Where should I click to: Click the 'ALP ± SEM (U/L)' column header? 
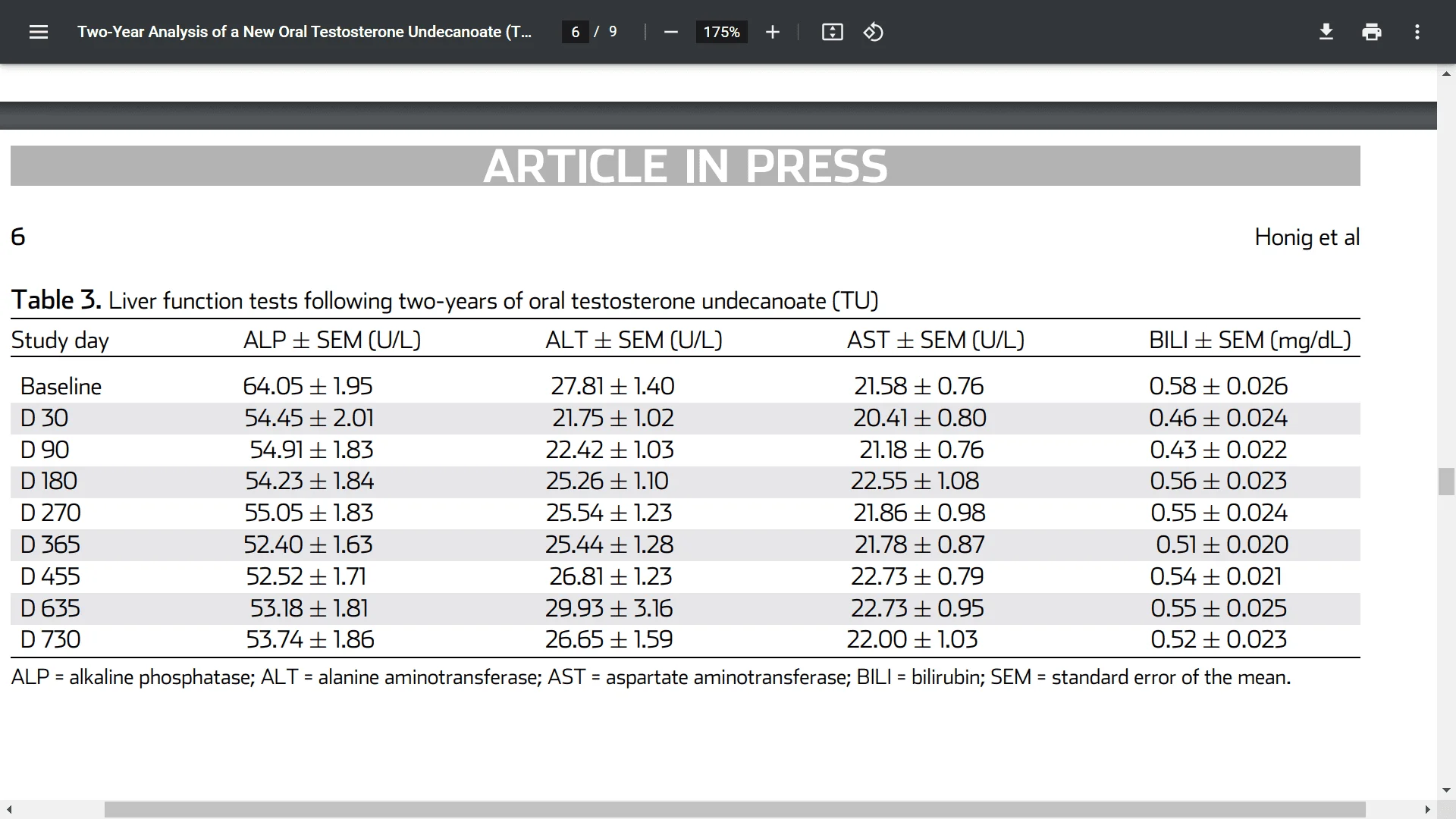click(332, 340)
